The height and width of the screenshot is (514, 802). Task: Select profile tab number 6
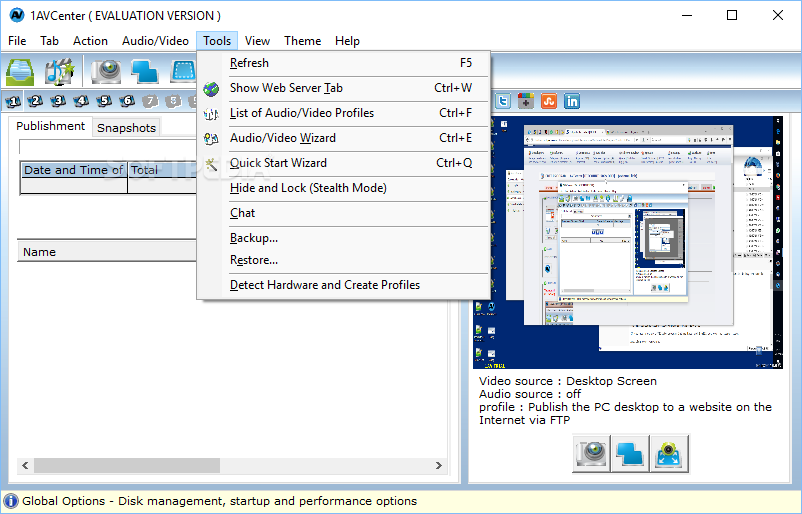127,101
